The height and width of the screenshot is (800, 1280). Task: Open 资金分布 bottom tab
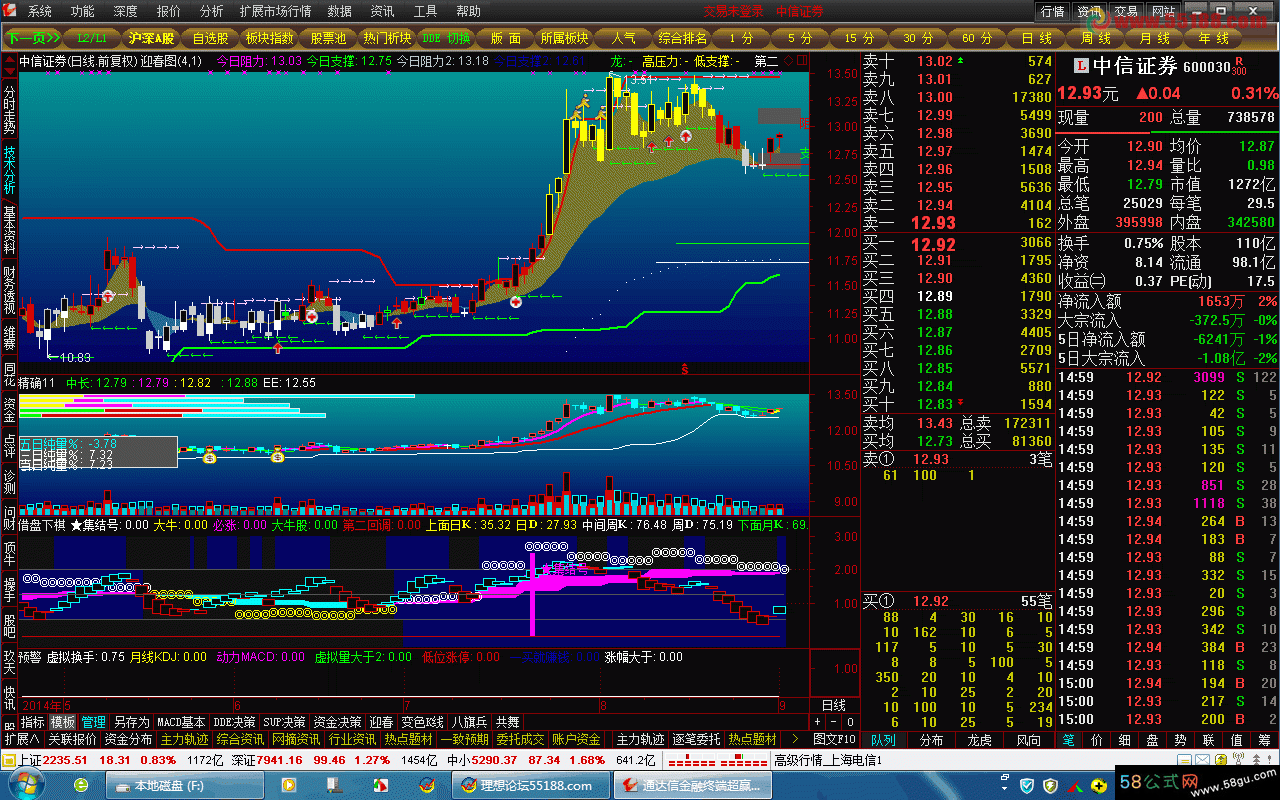(x=128, y=739)
